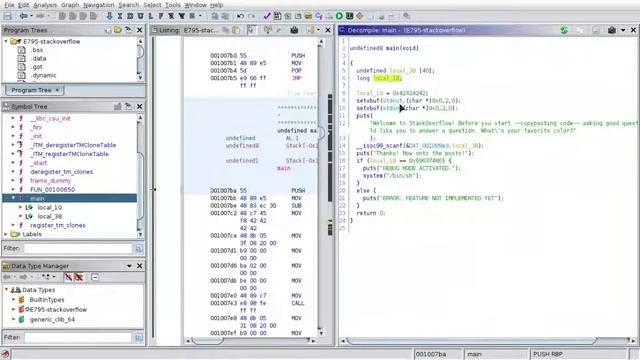Open the Decompile panel dropdown menu arrow
Image resolution: width=640 pixels, height=360 pixels.
pos(623,30)
